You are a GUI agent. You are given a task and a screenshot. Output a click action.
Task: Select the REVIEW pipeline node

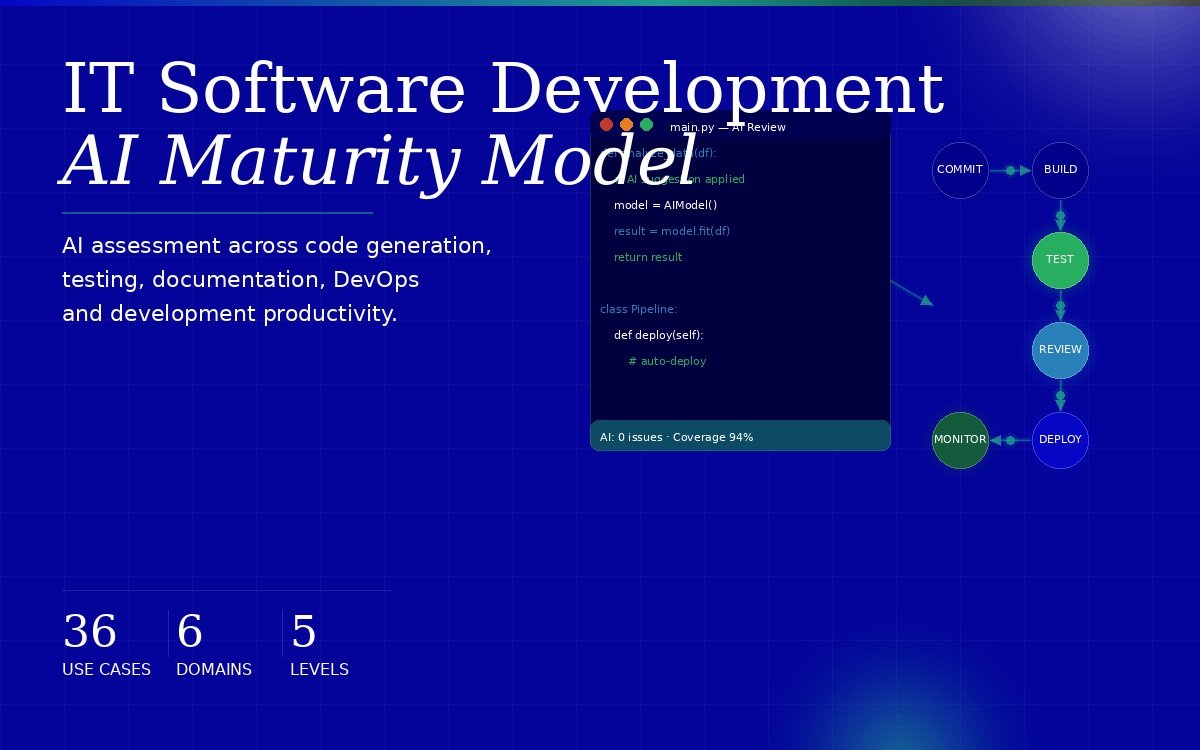1060,350
